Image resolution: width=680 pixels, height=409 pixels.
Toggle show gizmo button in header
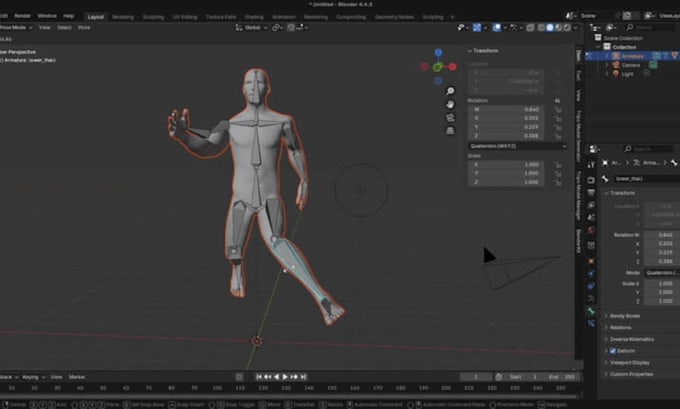(477, 27)
